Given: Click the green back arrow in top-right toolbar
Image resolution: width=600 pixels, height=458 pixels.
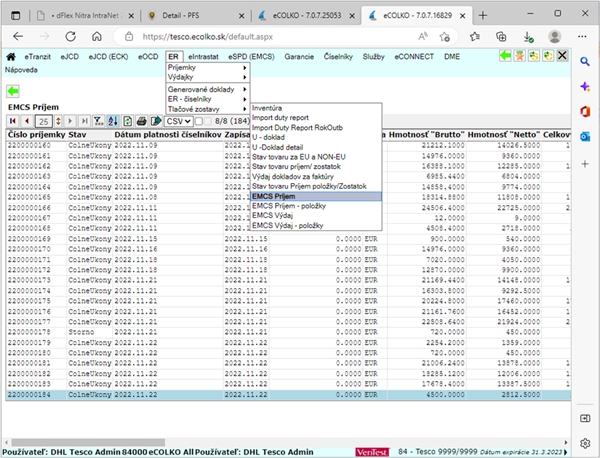Looking at the screenshot, I should (x=505, y=56).
